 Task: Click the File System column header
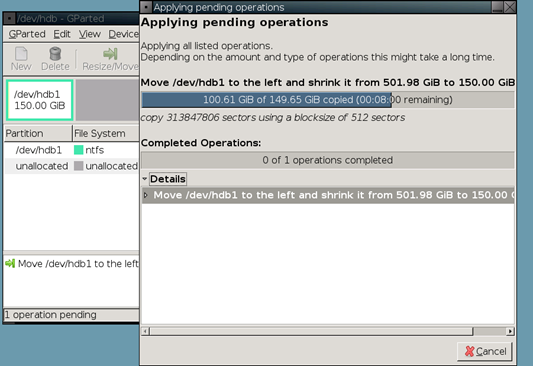(106, 133)
